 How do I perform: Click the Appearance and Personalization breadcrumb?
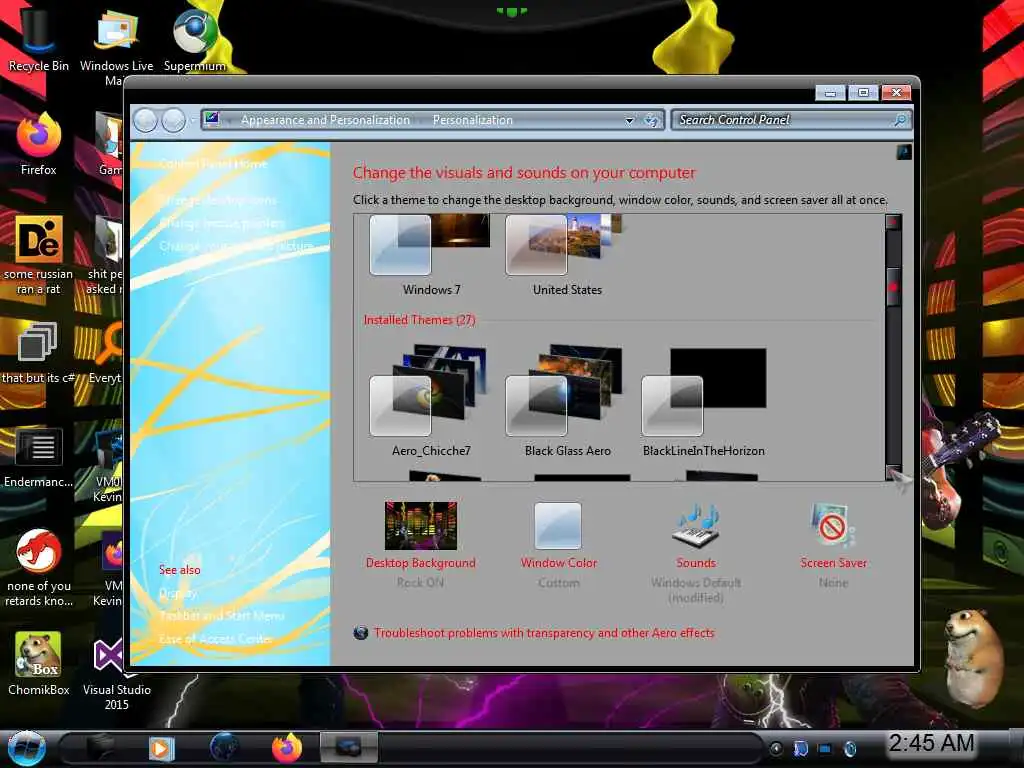325,120
